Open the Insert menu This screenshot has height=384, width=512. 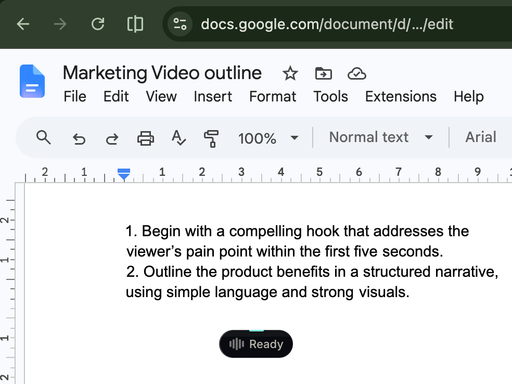213,97
